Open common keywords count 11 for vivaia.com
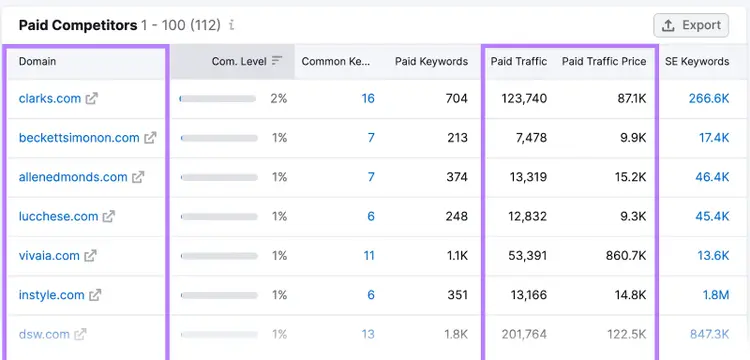The width and height of the screenshot is (750, 360). (x=369, y=255)
